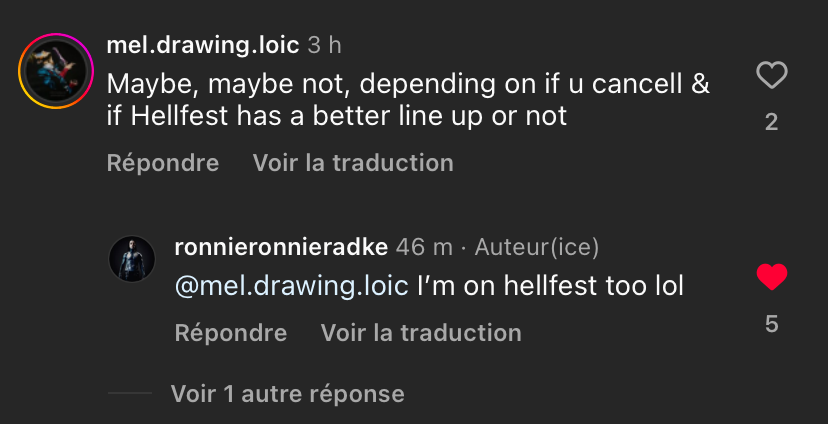Click the Auteur(ice) label

click(x=537, y=246)
